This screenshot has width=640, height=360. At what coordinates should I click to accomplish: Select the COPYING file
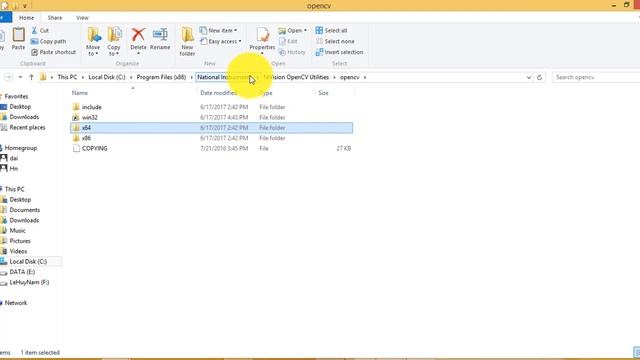211,149
